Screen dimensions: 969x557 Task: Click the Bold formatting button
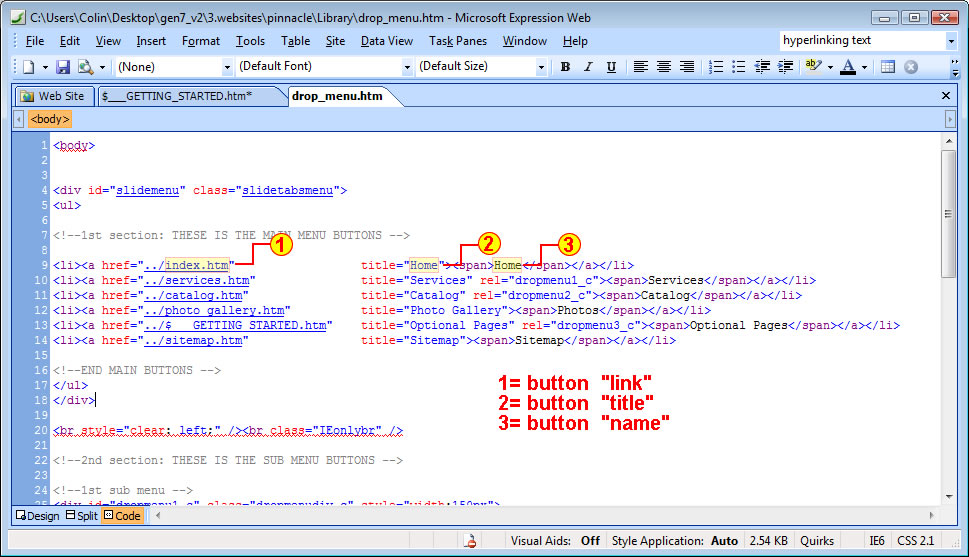[565, 67]
